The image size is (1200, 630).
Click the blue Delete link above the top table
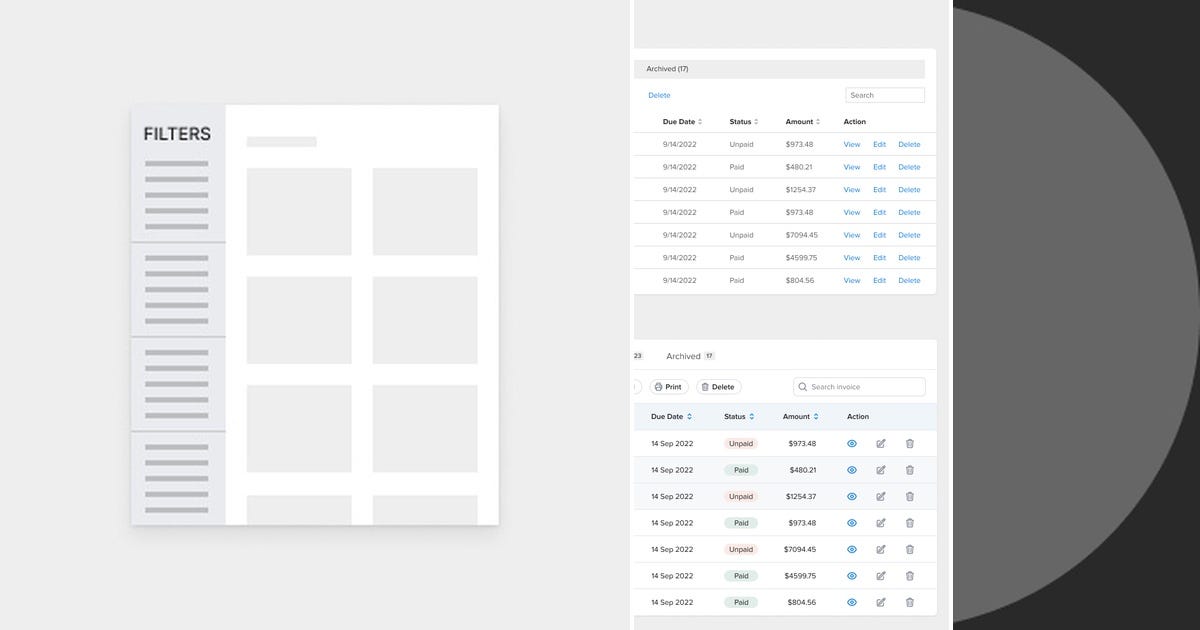click(x=659, y=94)
